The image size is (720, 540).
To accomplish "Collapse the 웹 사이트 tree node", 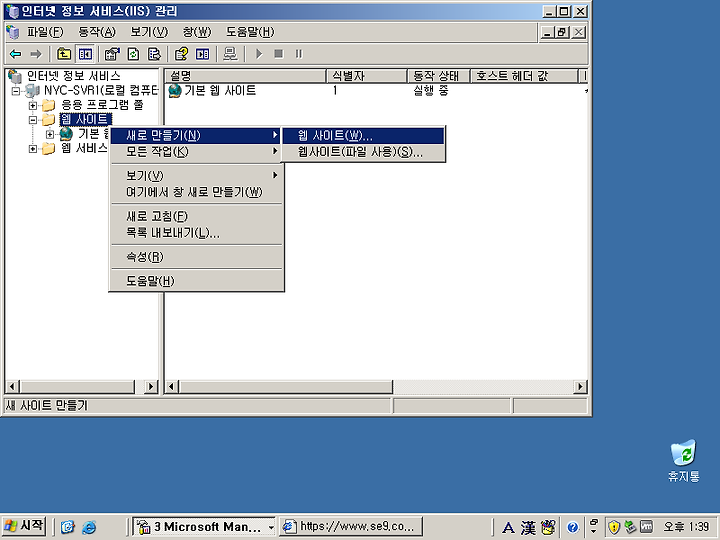I will tap(33, 120).
